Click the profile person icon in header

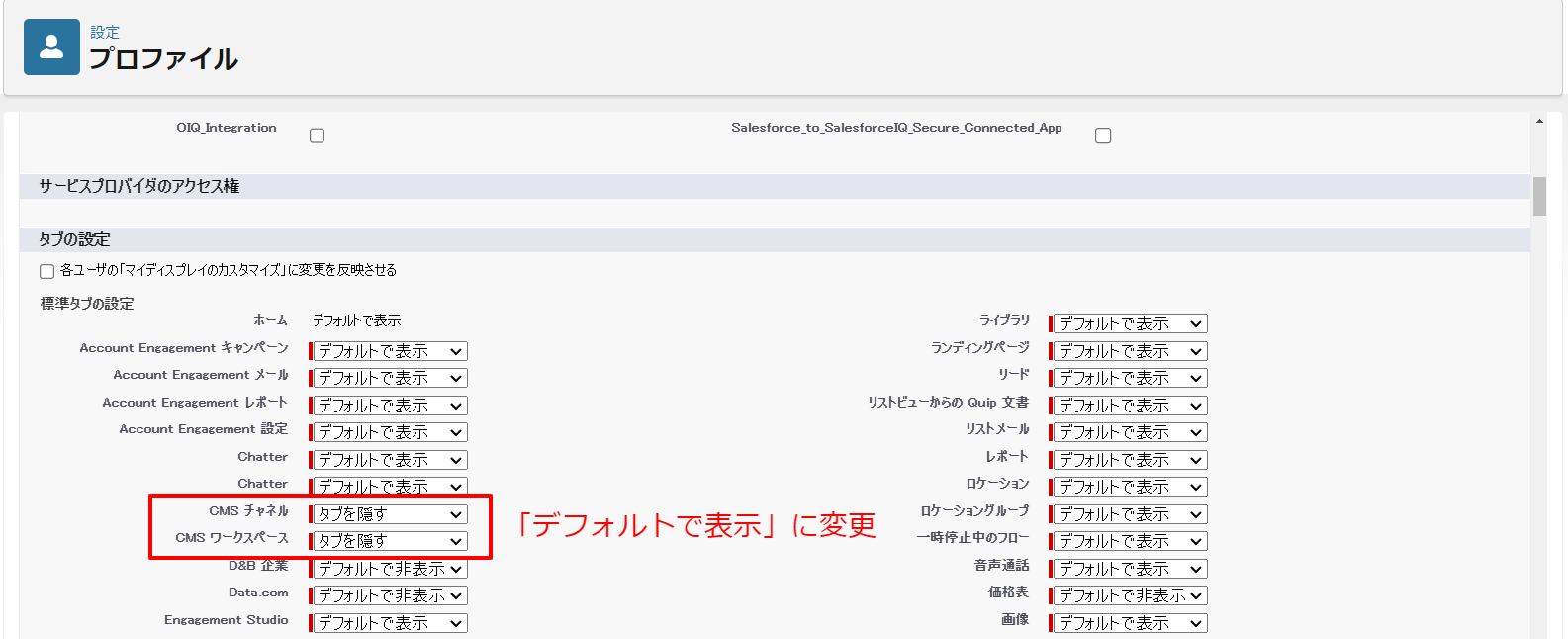coord(51,46)
